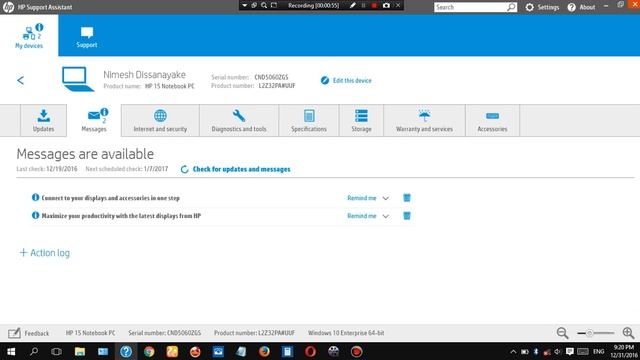This screenshot has width=640, height=360.
Task: Open the Windows Start menu
Action: (11, 351)
